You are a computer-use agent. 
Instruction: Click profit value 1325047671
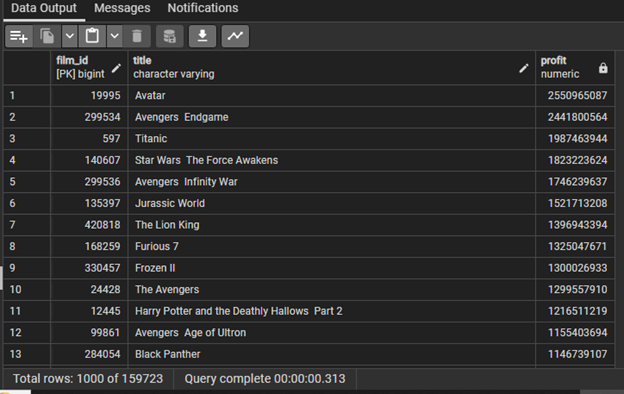click(x=575, y=246)
